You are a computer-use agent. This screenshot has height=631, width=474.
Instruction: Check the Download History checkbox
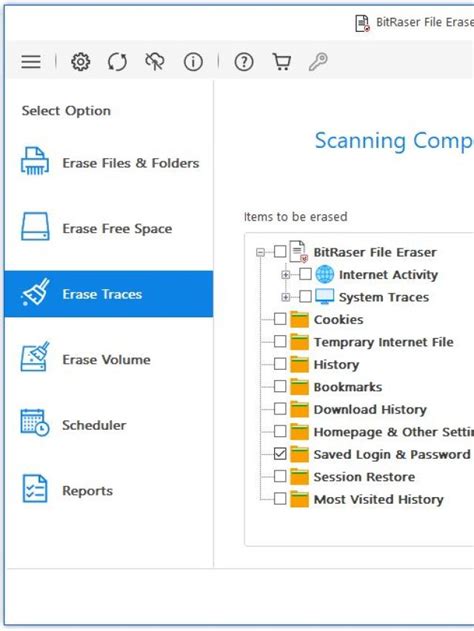tap(280, 409)
